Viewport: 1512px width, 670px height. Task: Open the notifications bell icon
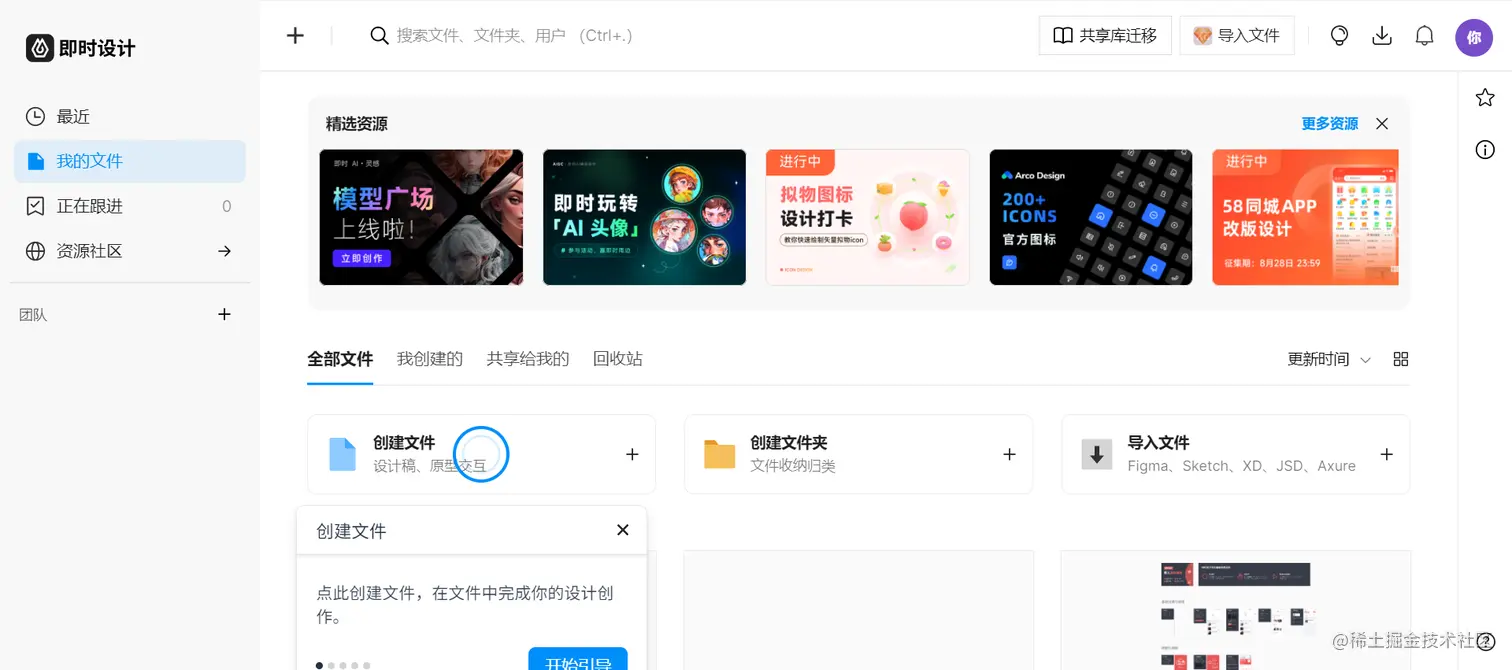click(1425, 36)
